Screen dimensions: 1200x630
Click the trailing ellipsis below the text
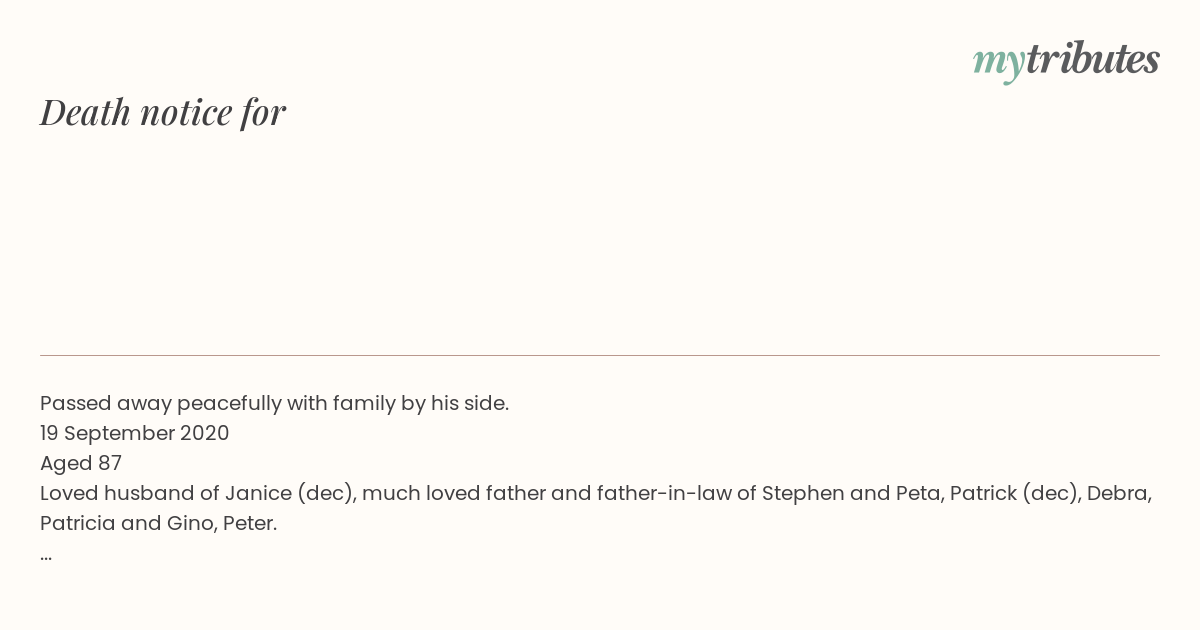coord(46,557)
